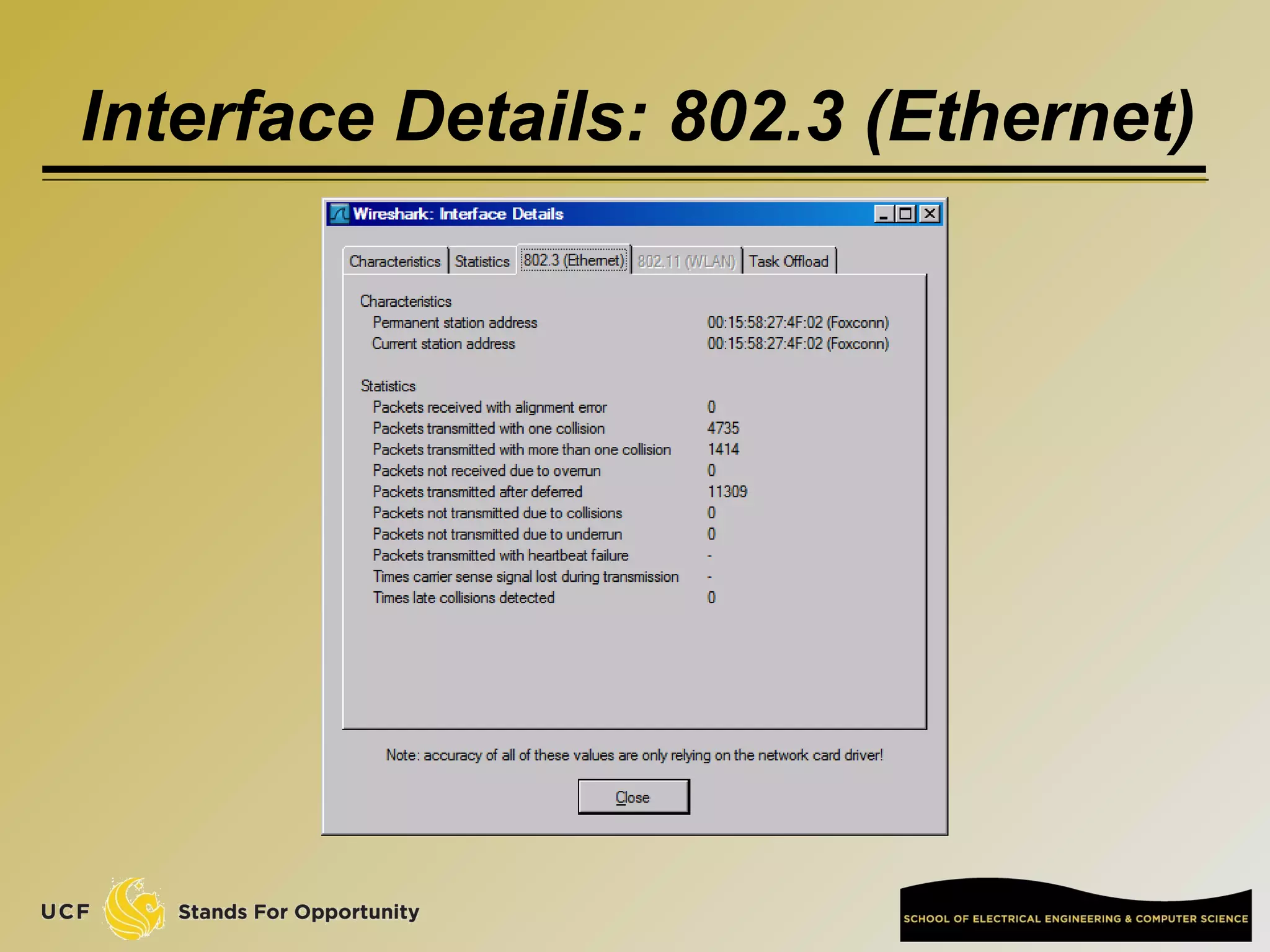The height and width of the screenshot is (952, 1270).
Task: Click the 'Statistics' section heading in panel
Action: pyautogui.click(x=388, y=386)
